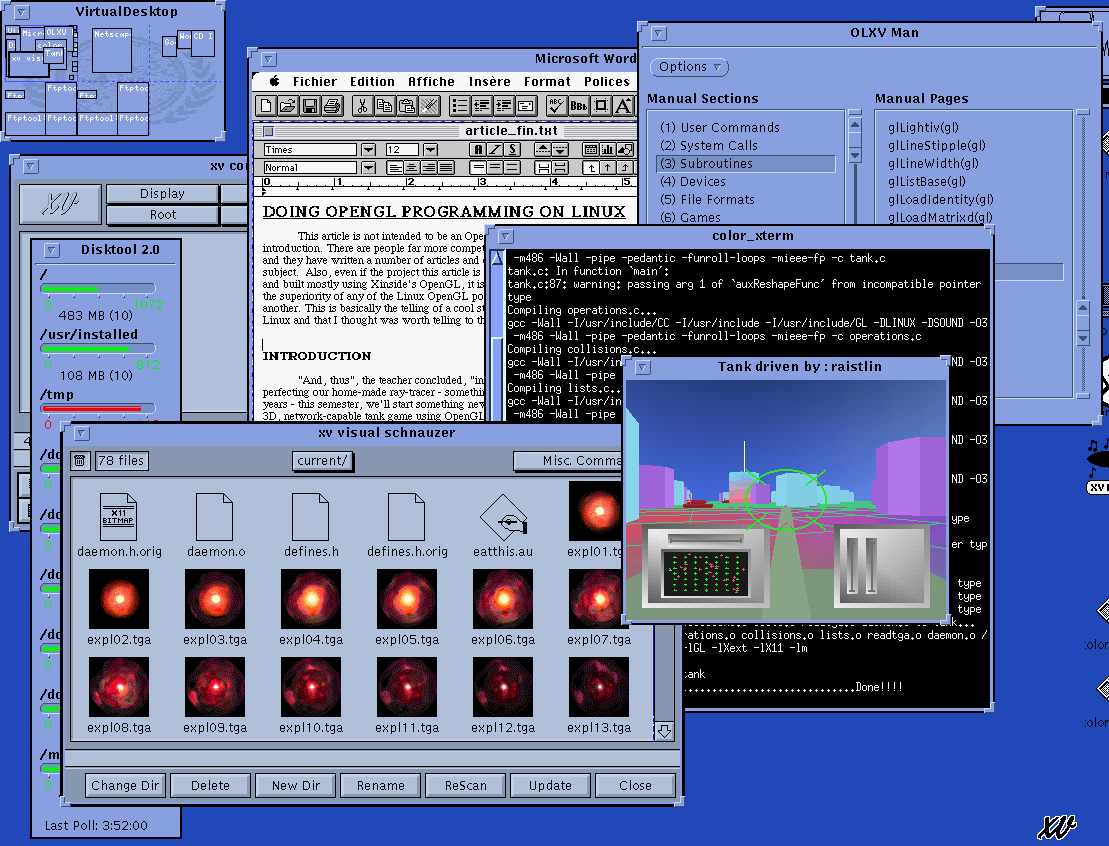Click the decrease indent icon
Image resolution: width=1109 pixels, height=846 pixels.
pos(482,106)
